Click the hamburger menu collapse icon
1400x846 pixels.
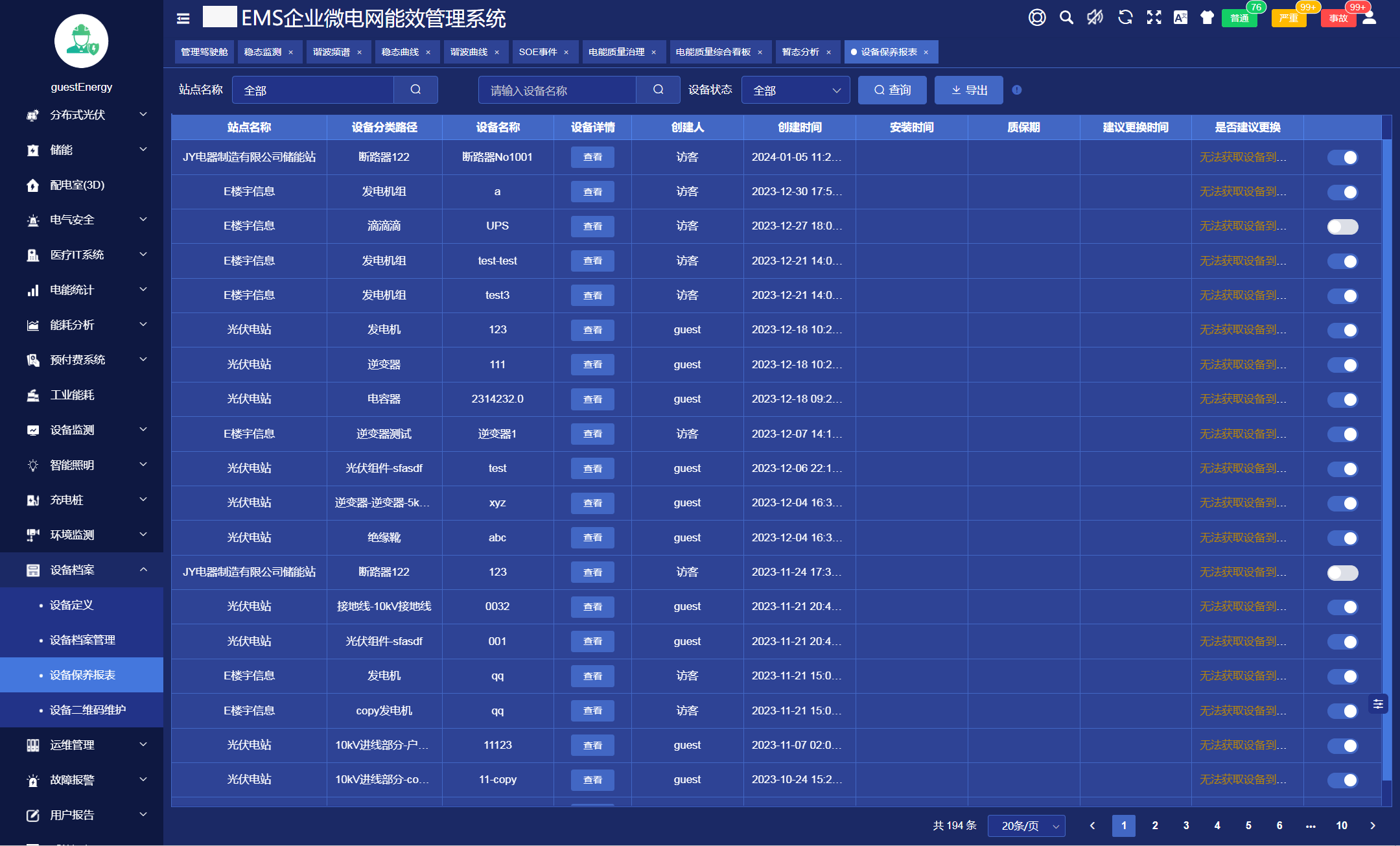pyautogui.click(x=183, y=19)
